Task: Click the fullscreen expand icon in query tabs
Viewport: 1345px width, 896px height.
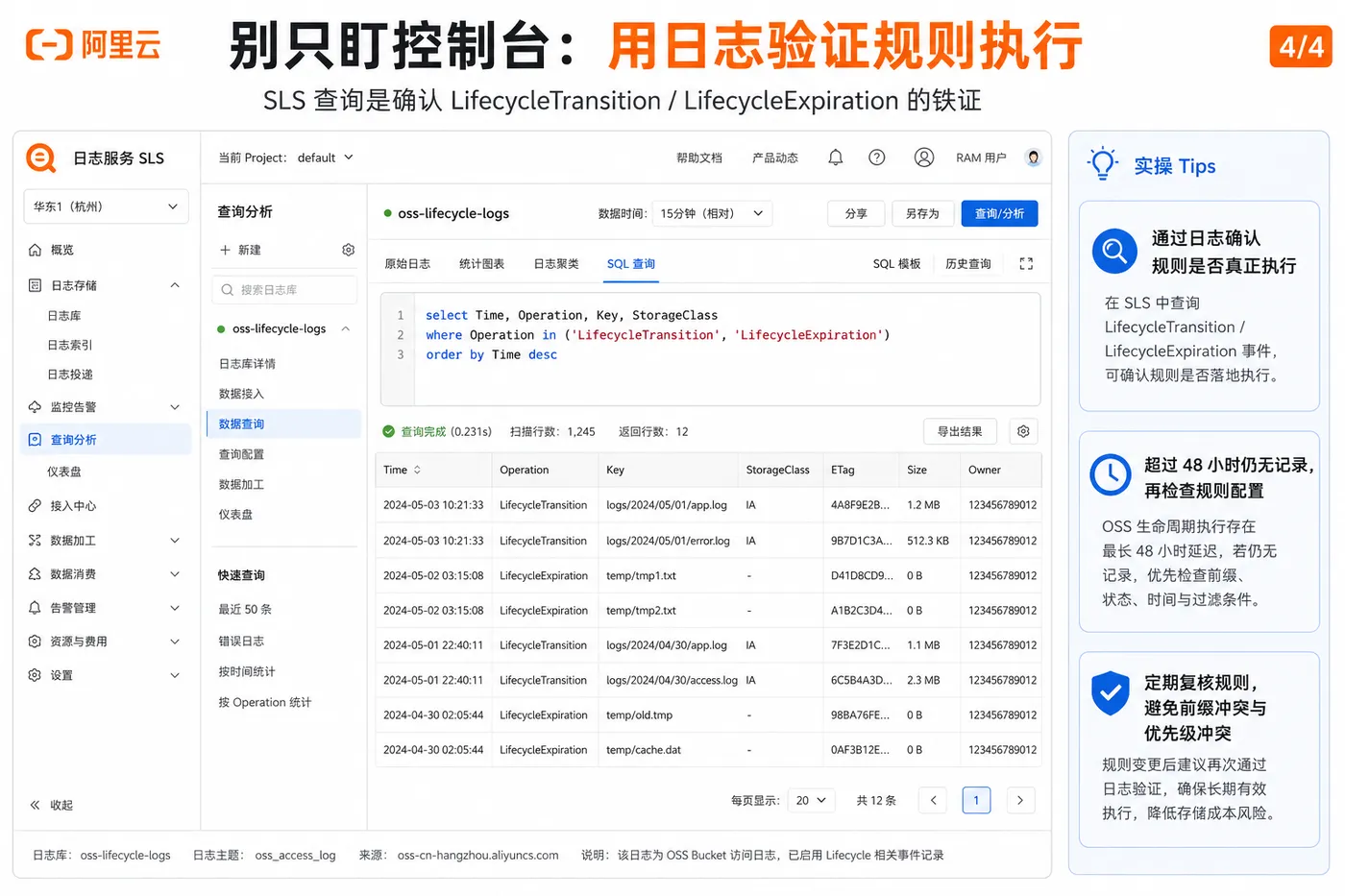Action: 1026,264
